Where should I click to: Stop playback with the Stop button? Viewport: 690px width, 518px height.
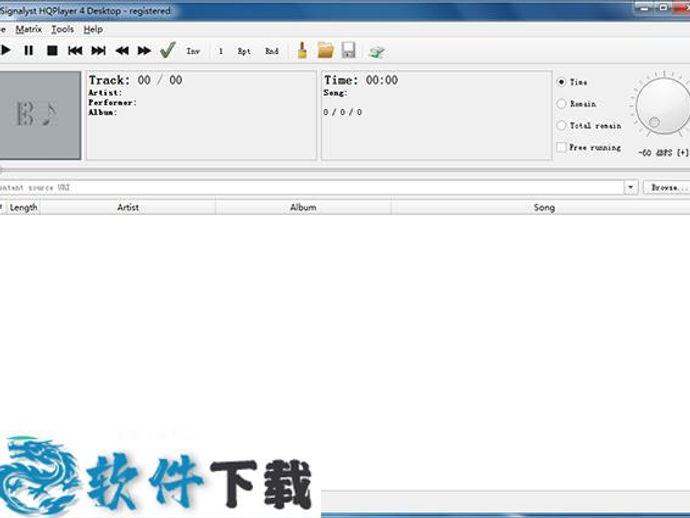pyautogui.click(x=52, y=51)
